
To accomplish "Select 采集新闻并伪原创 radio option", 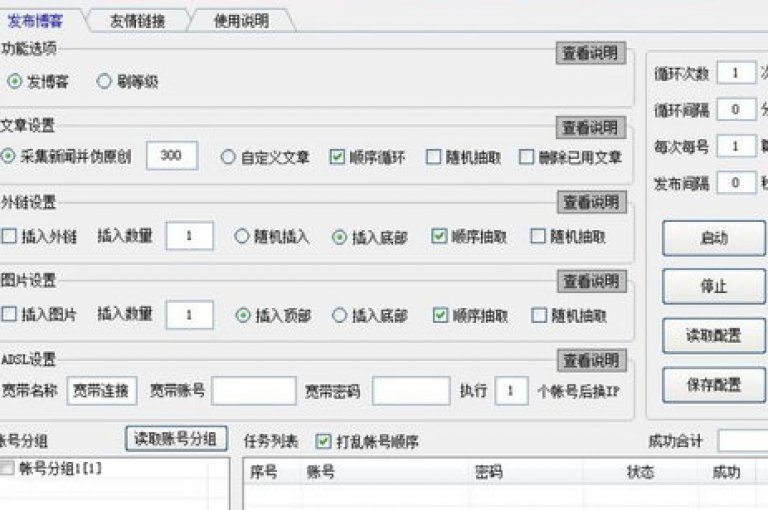I will [x=8, y=157].
